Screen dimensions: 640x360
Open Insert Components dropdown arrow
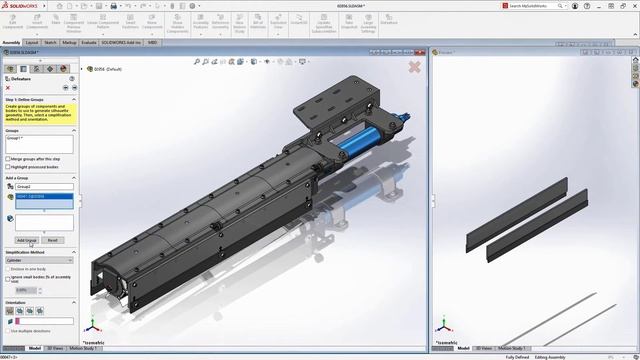click(x=37, y=34)
